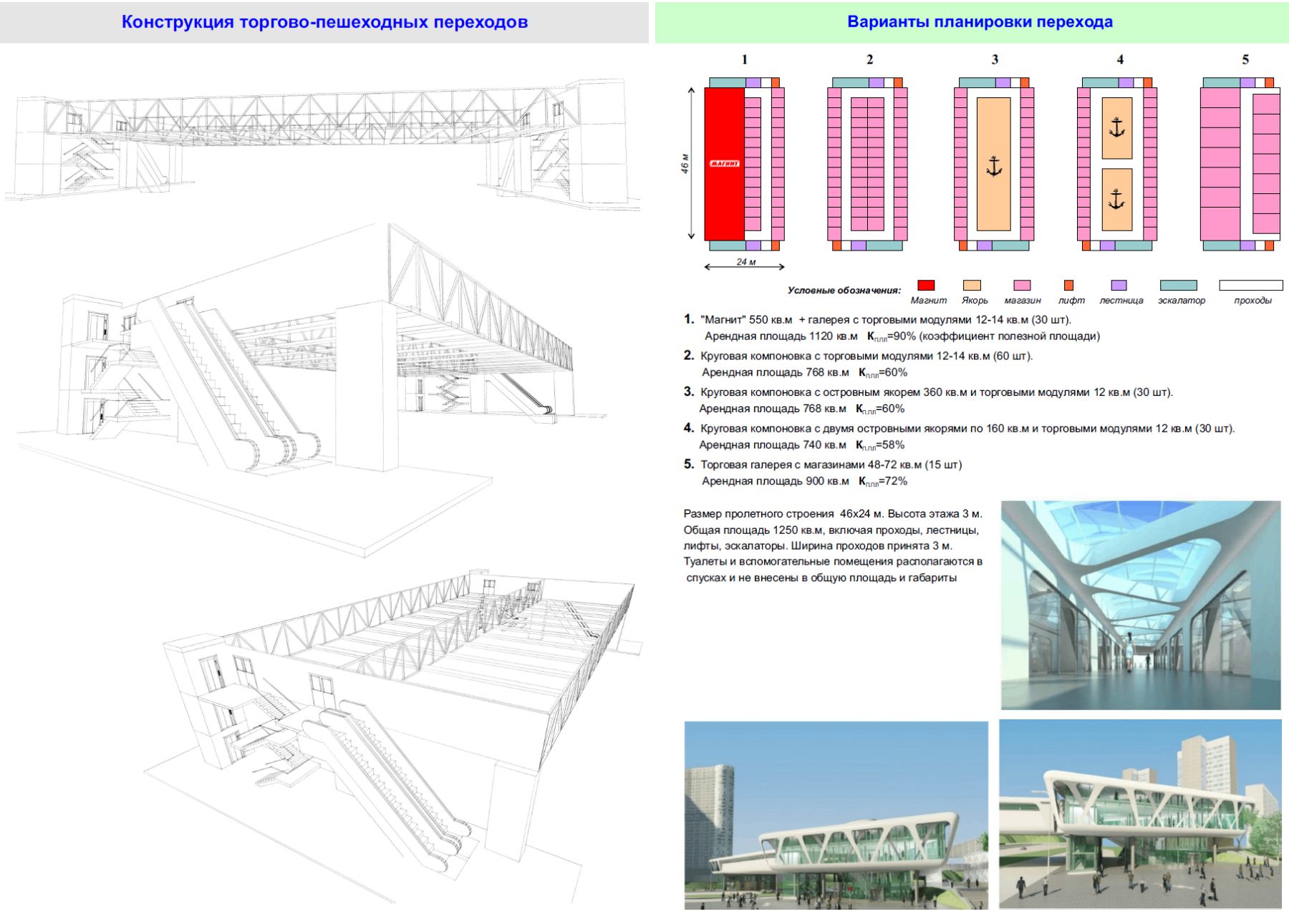Open the bottom-left exterior building rendering

click(x=836, y=815)
